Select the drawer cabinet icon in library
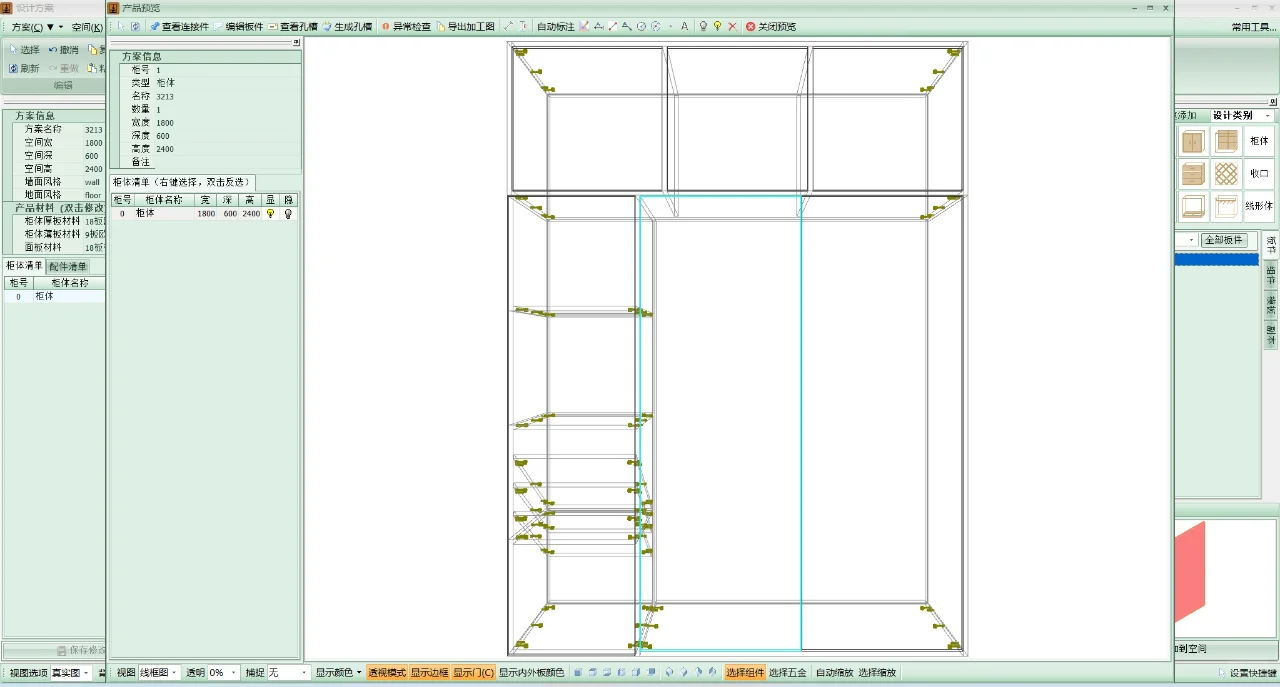This screenshot has height=687, width=1280. click(x=1193, y=174)
